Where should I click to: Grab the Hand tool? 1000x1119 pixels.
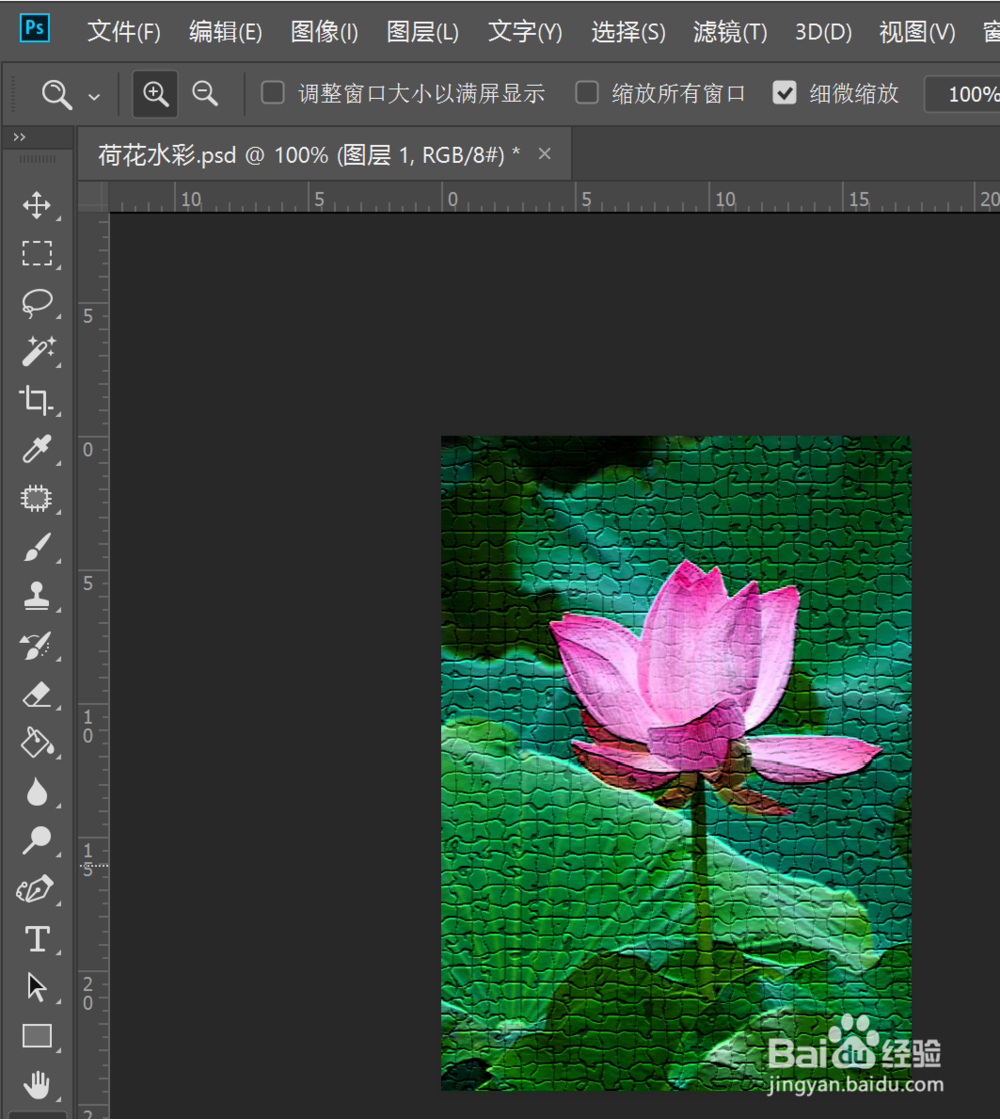coord(37,1083)
